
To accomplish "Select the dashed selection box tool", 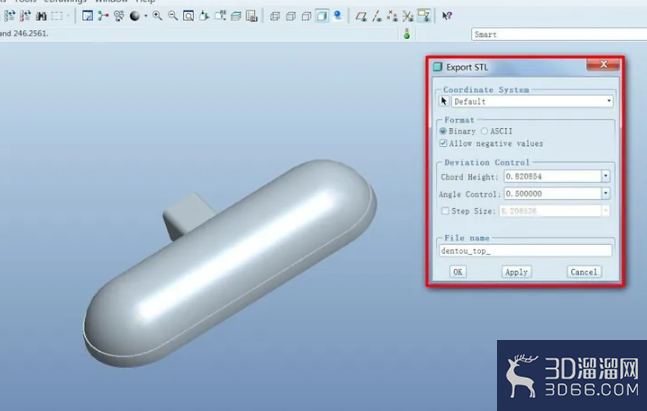I will (x=57, y=16).
